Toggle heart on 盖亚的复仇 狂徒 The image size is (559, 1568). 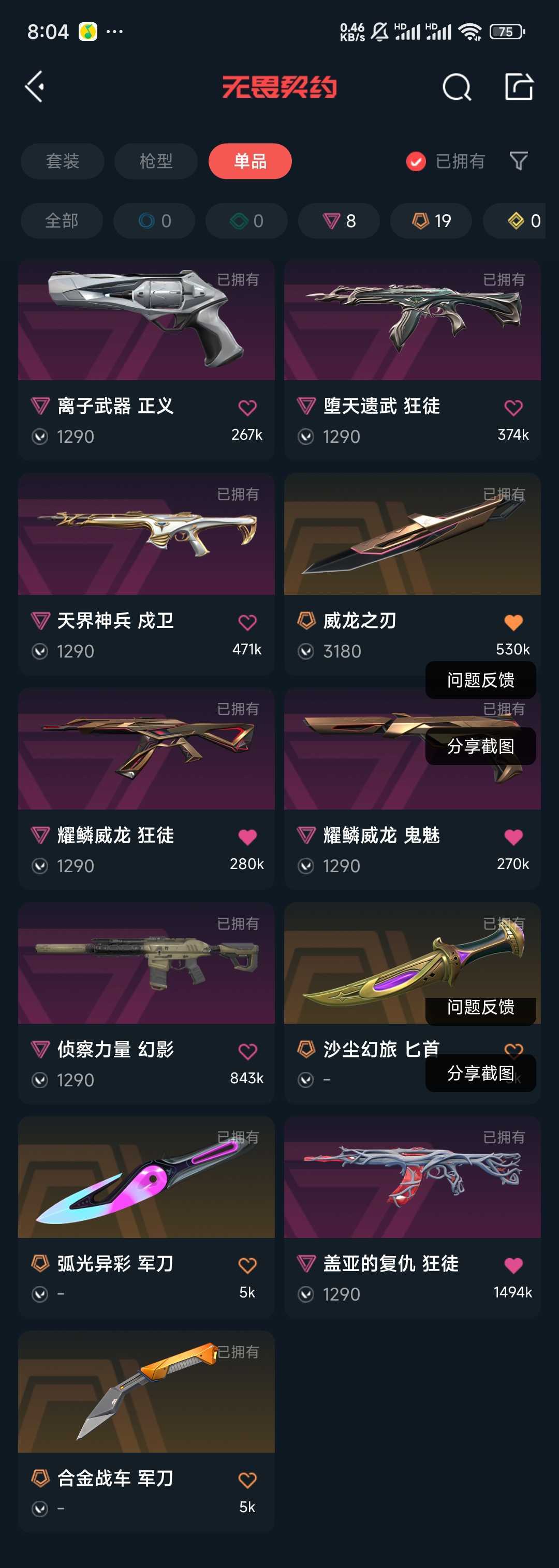(513, 1265)
